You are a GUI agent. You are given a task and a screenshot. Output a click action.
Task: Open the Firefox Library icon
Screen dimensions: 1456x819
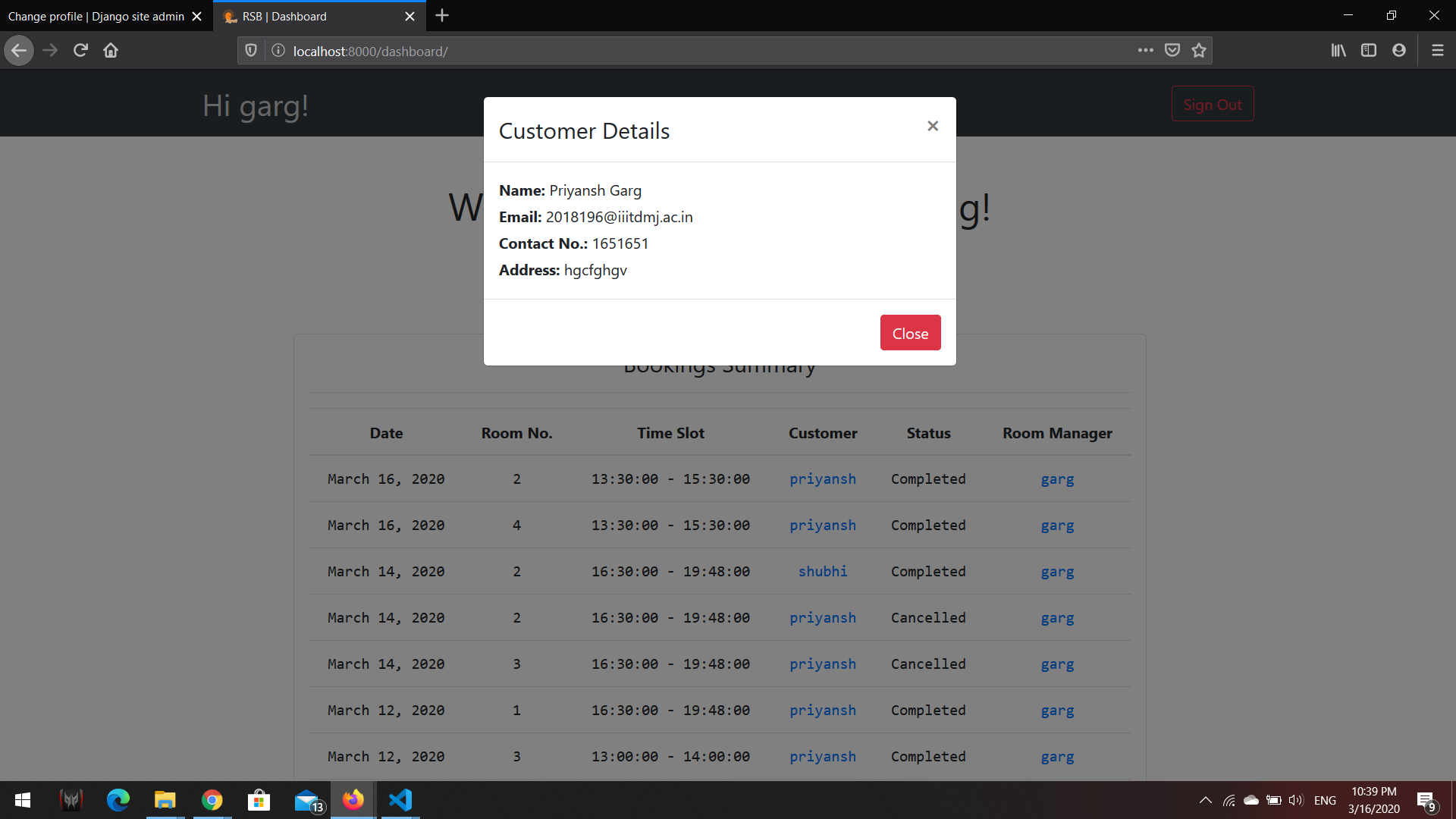coord(1338,50)
